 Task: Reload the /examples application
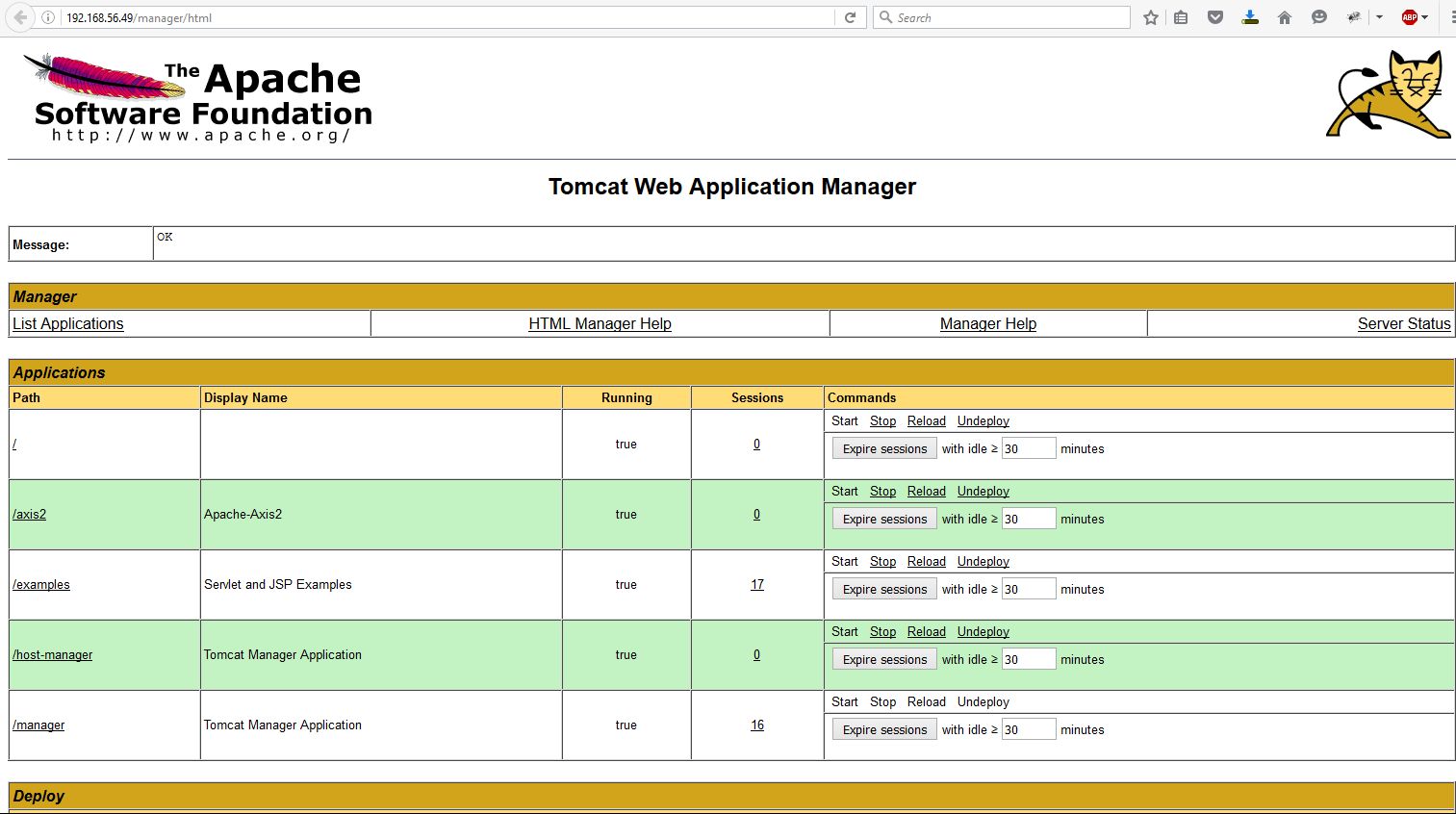[x=927, y=562]
